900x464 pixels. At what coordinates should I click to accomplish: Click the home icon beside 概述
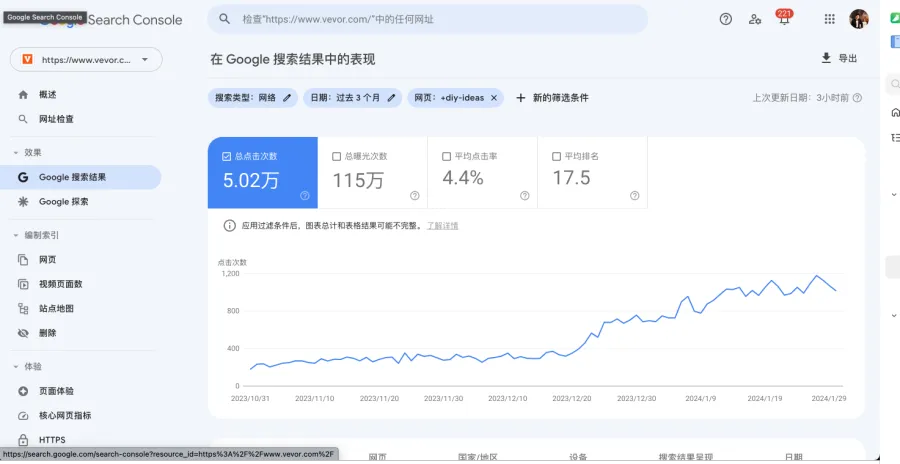[23, 95]
